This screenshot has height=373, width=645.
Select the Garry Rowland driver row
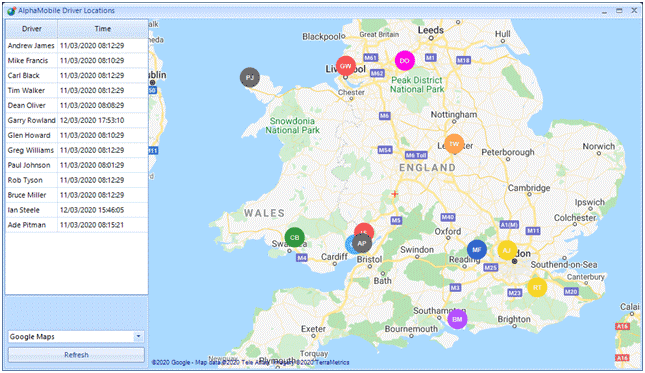coord(77,120)
